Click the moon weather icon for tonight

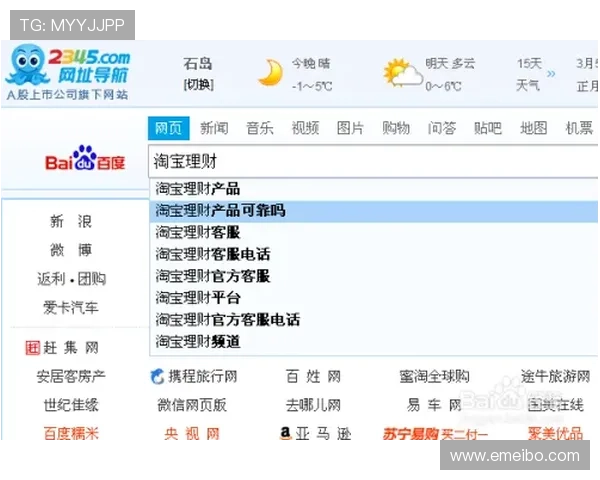click(271, 72)
